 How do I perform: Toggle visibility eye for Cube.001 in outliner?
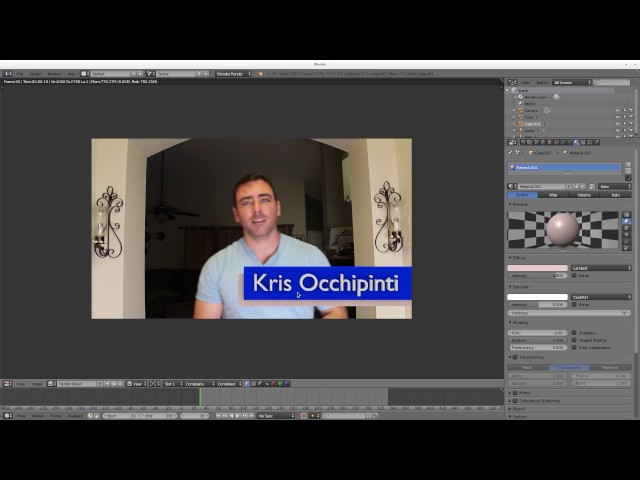click(618, 124)
